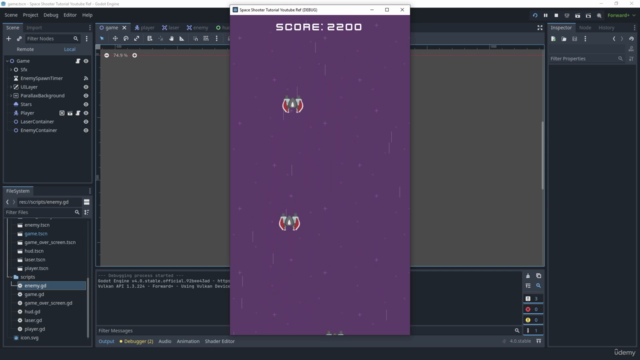This screenshot has width=640, height=360.
Task: Toggle standard messages filter in Output
Action: (x=533, y=299)
